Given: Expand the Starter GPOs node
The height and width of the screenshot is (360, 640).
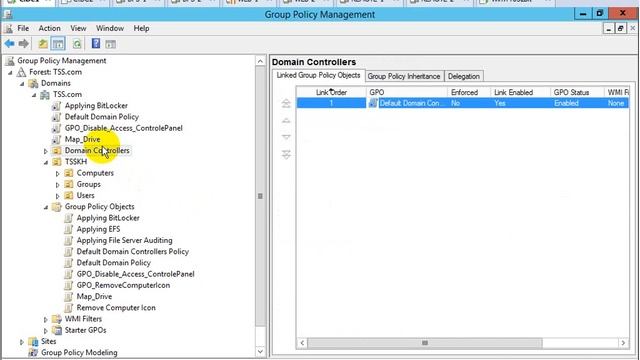Looking at the screenshot, I should [46, 331].
